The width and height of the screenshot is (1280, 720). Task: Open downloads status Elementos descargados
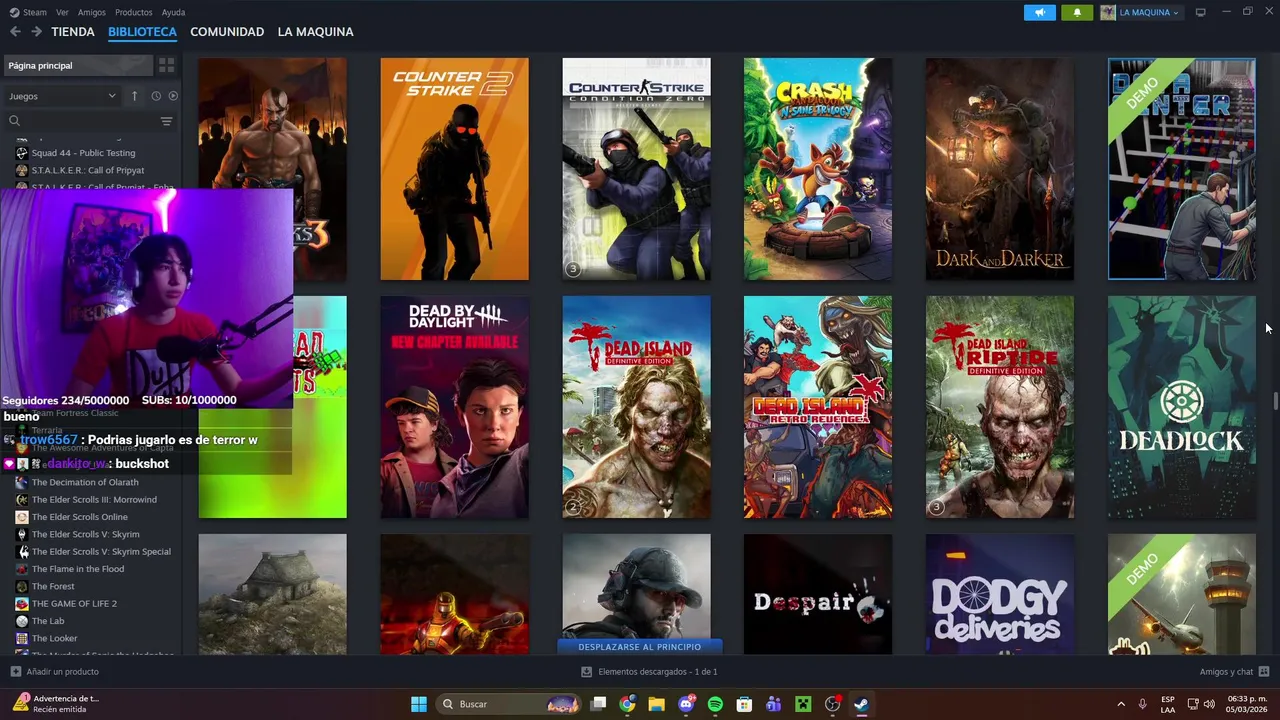(649, 672)
